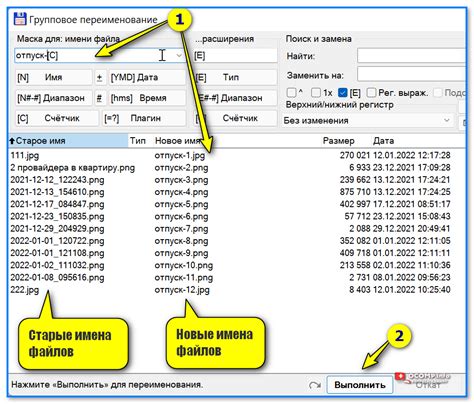Click the Заменить на input field
This screenshot has height=404, width=474.
coord(412,74)
